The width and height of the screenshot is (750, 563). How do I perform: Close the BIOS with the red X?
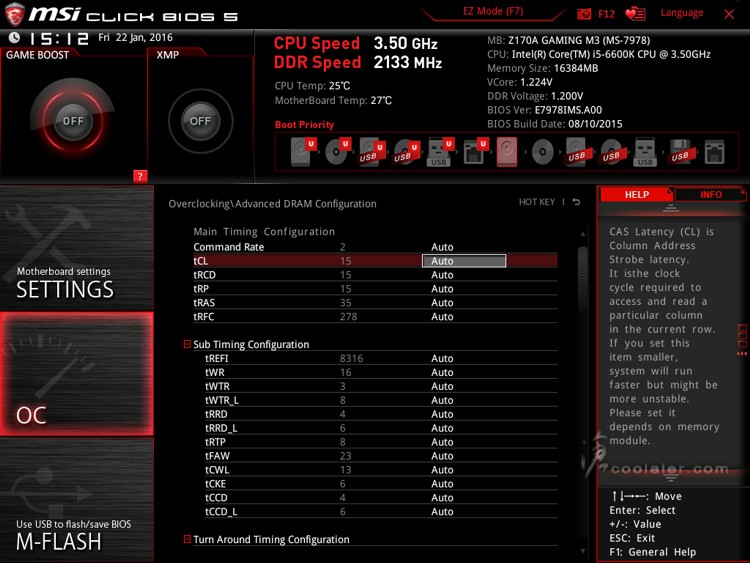click(729, 14)
